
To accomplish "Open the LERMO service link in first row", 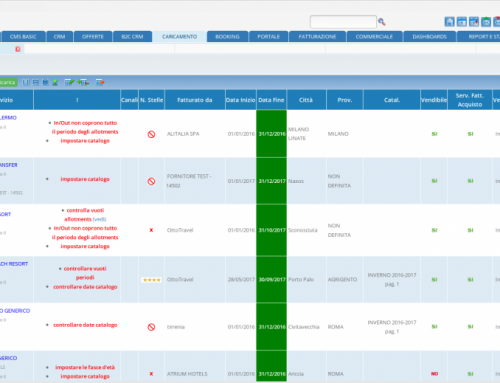I will click(8, 118).
